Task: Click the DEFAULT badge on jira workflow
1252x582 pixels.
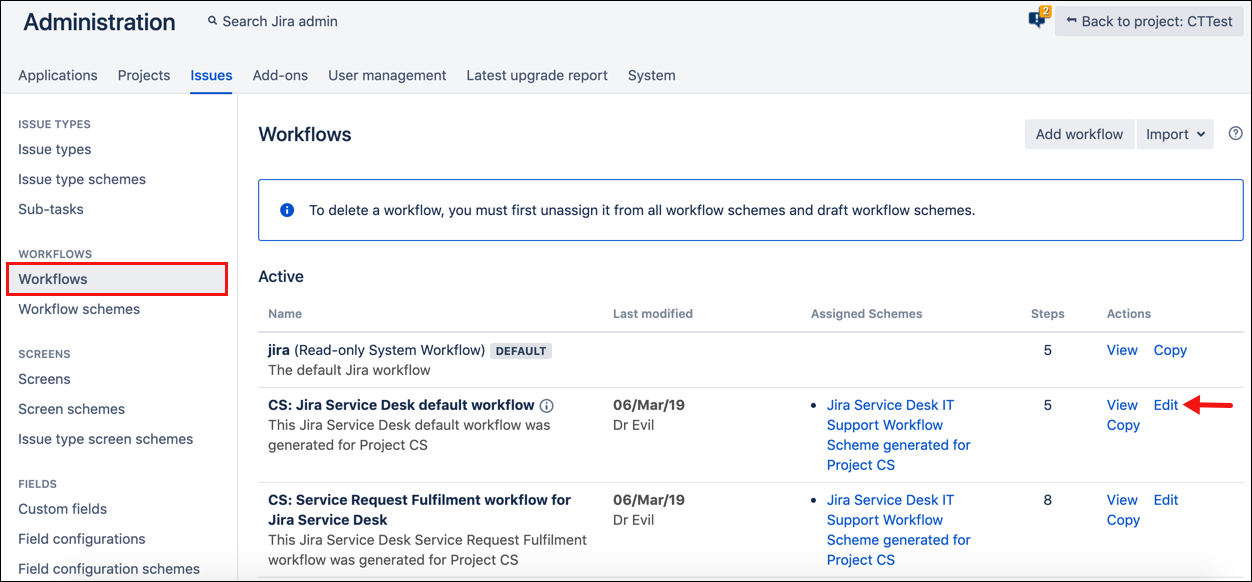Action: [521, 351]
